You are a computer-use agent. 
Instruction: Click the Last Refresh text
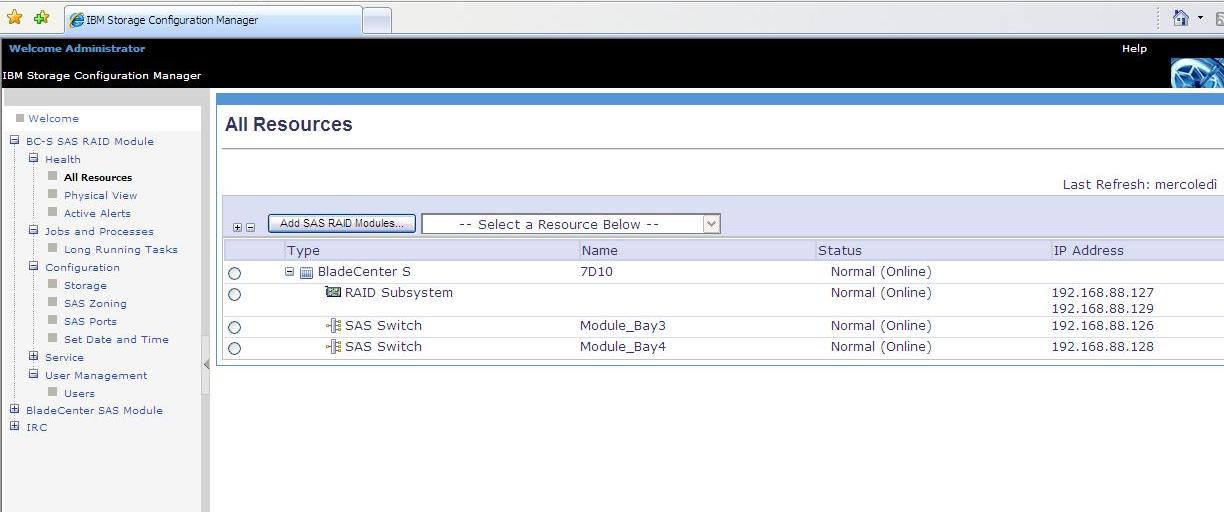click(x=1140, y=185)
